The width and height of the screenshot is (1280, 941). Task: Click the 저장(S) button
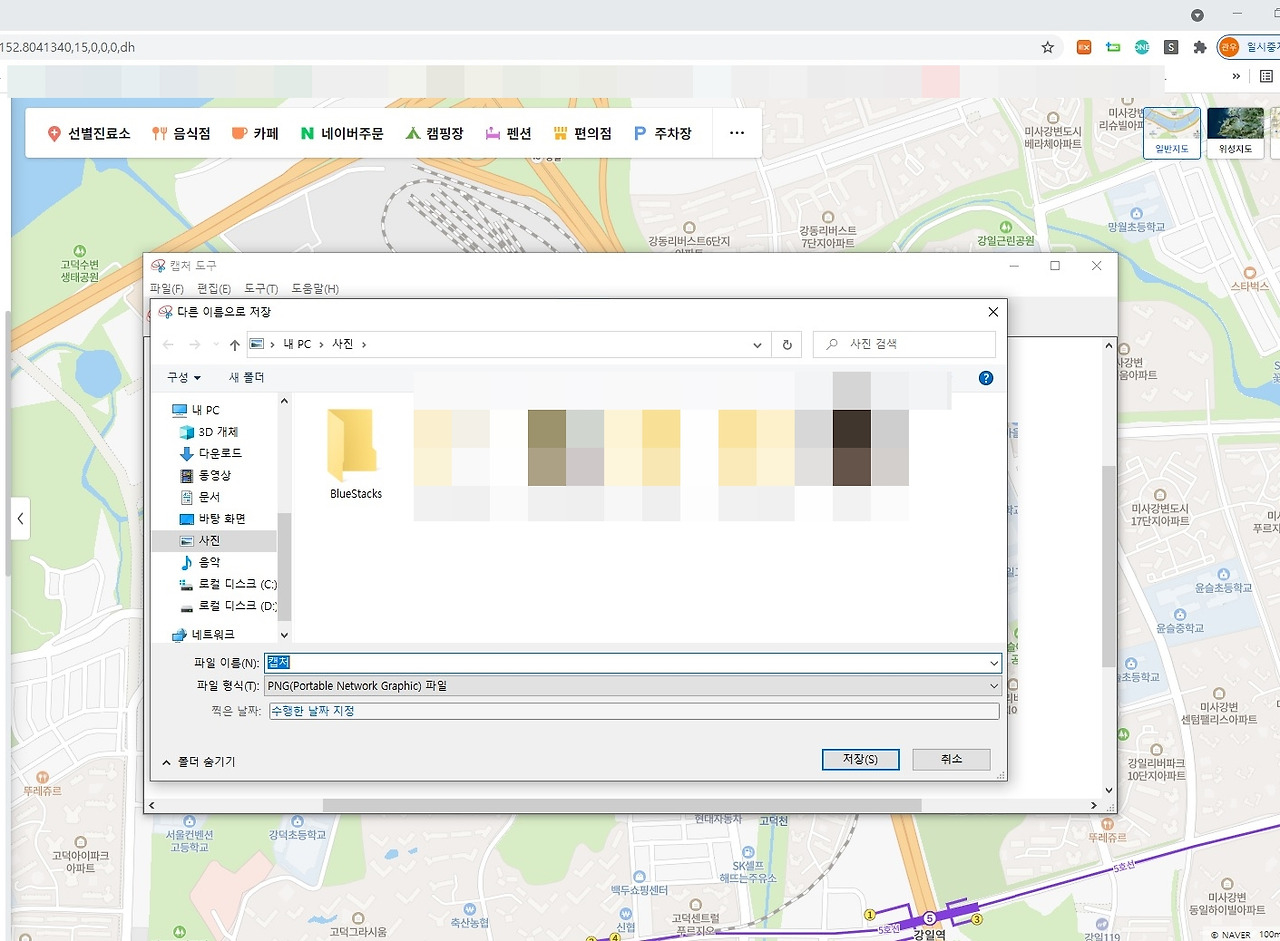click(x=860, y=759)
